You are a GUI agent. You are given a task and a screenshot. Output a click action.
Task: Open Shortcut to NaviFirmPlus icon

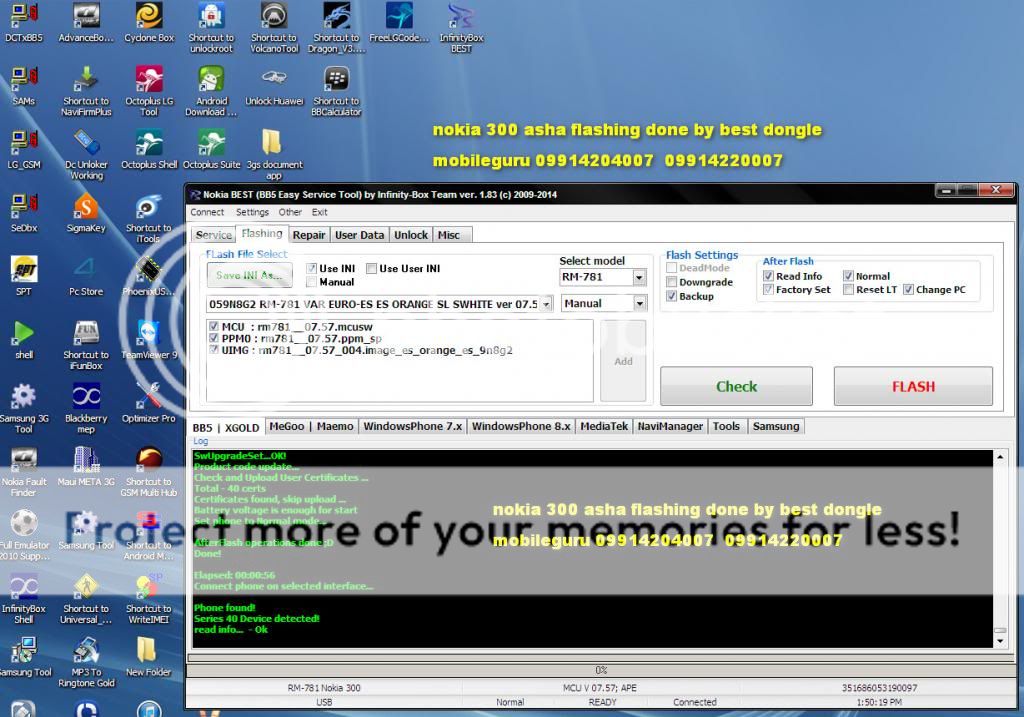(86, 91)
